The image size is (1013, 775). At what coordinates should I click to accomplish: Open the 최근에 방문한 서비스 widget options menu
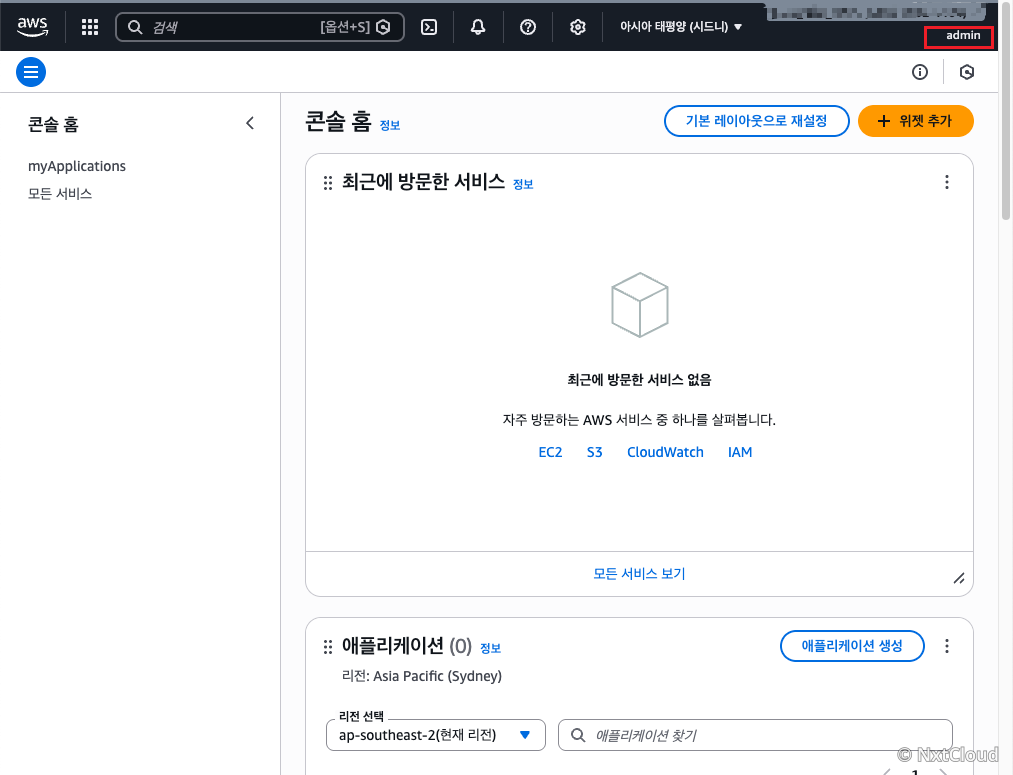point(947,182)
